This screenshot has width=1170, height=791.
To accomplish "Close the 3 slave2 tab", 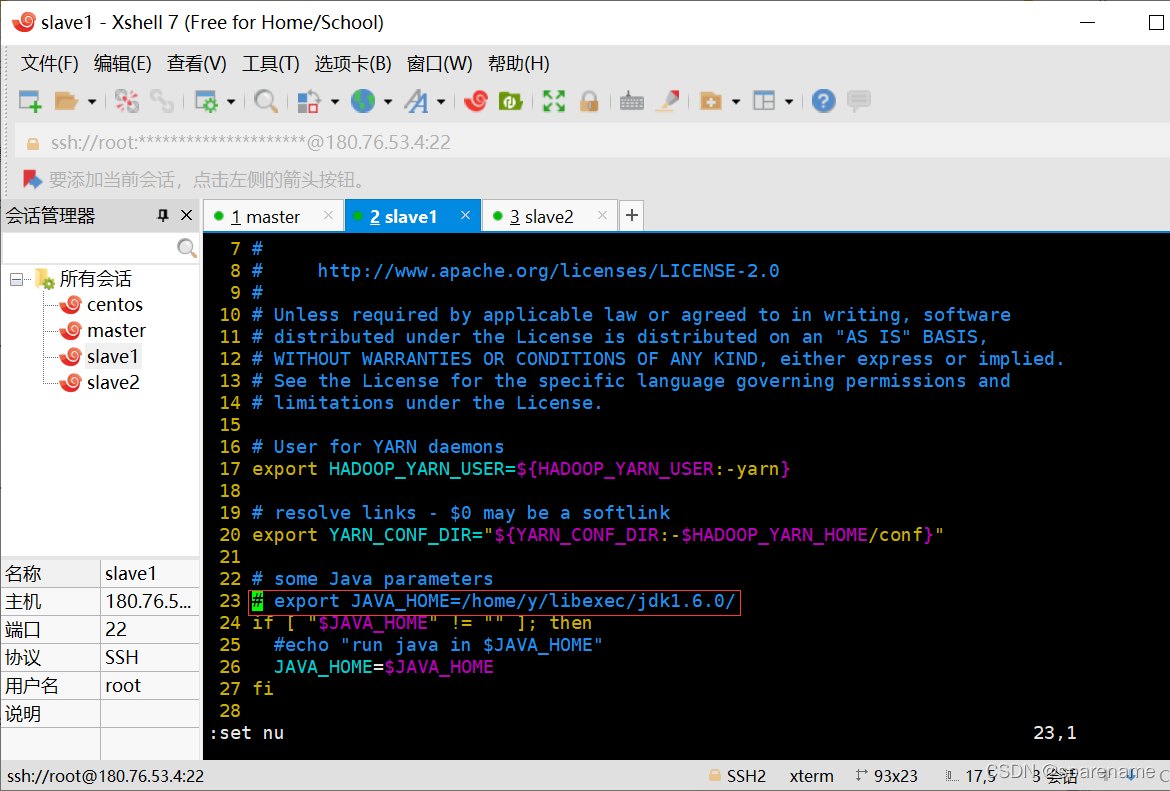I will [602, 215].
